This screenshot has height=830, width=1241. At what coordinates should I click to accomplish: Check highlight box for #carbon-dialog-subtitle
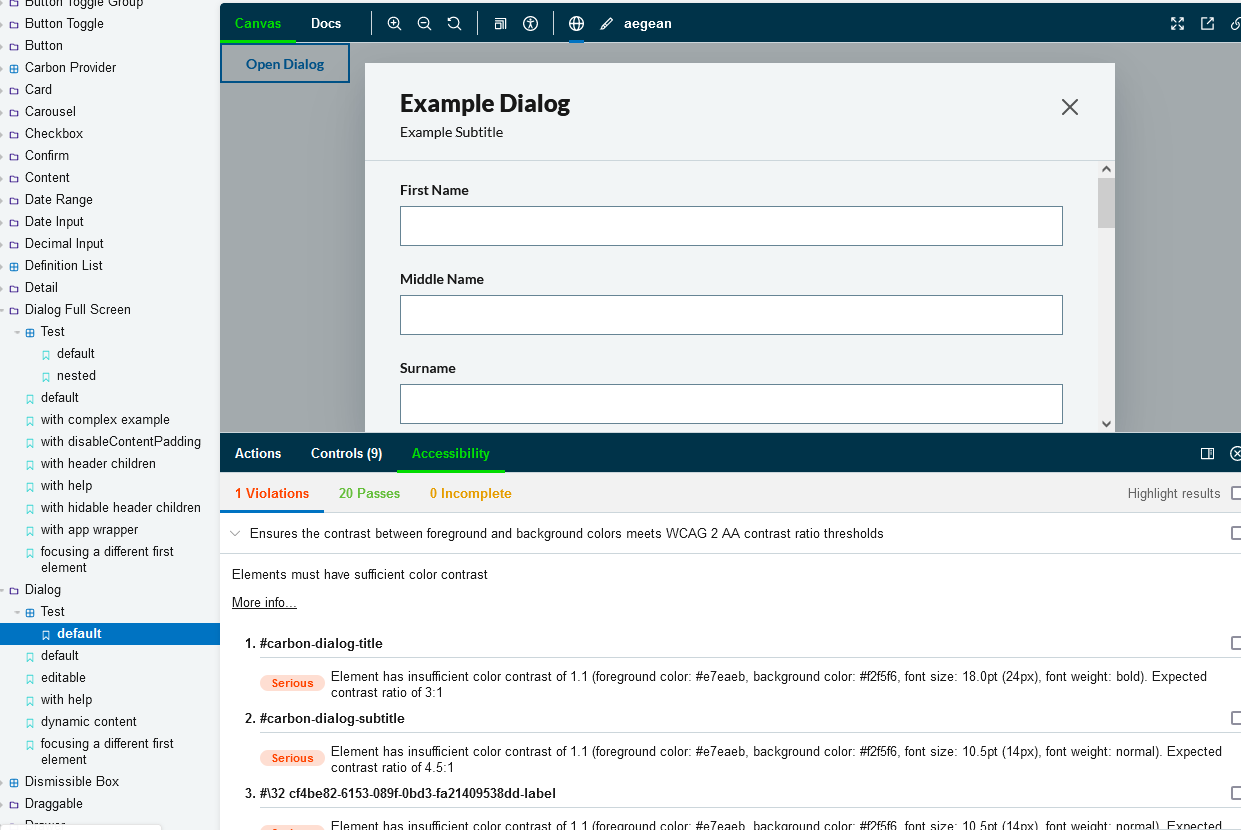point(1236,718)
